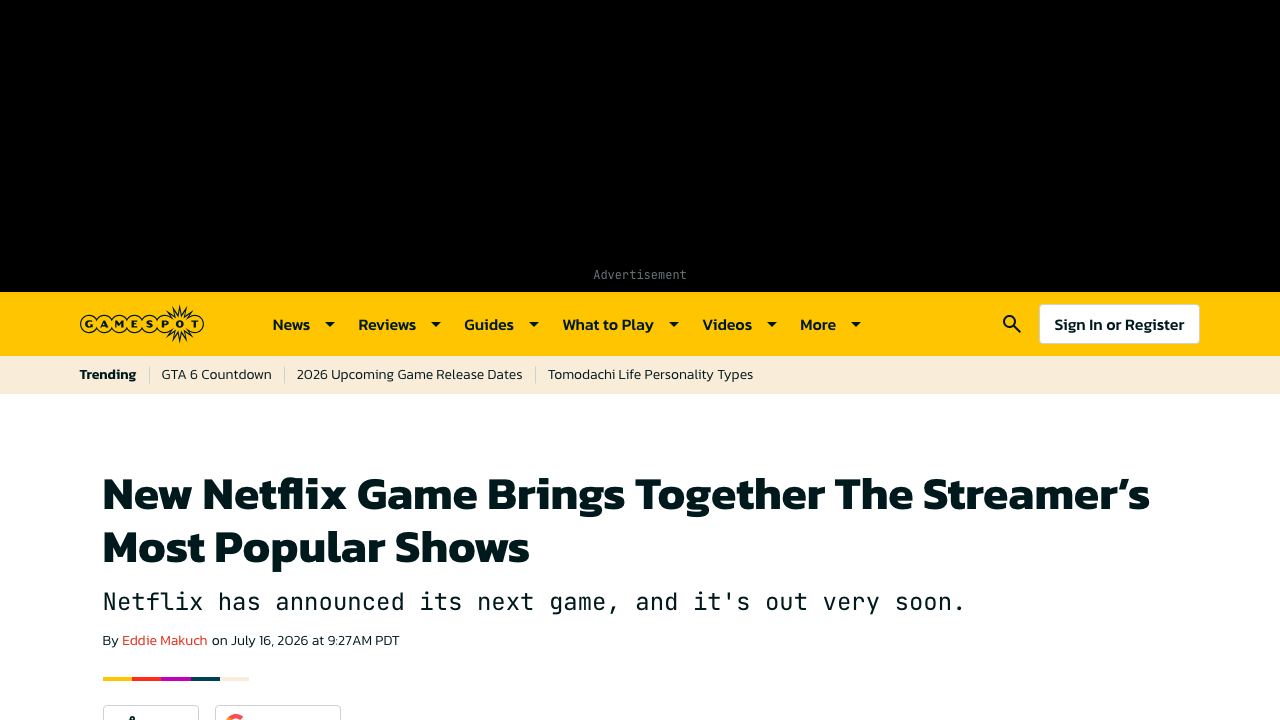The height and width of the screenshot is (720, 1280).
Task: Expand the Reviews dropdown arrow
Action: click(436, 324)
